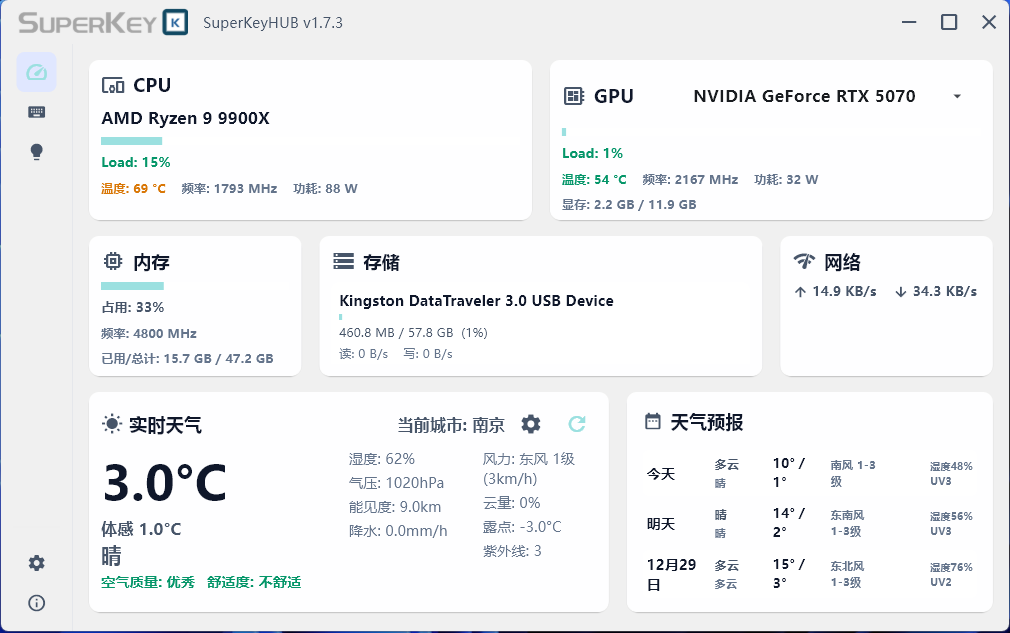Expand the GPU selection dropdown arrow

pos(957,97)
